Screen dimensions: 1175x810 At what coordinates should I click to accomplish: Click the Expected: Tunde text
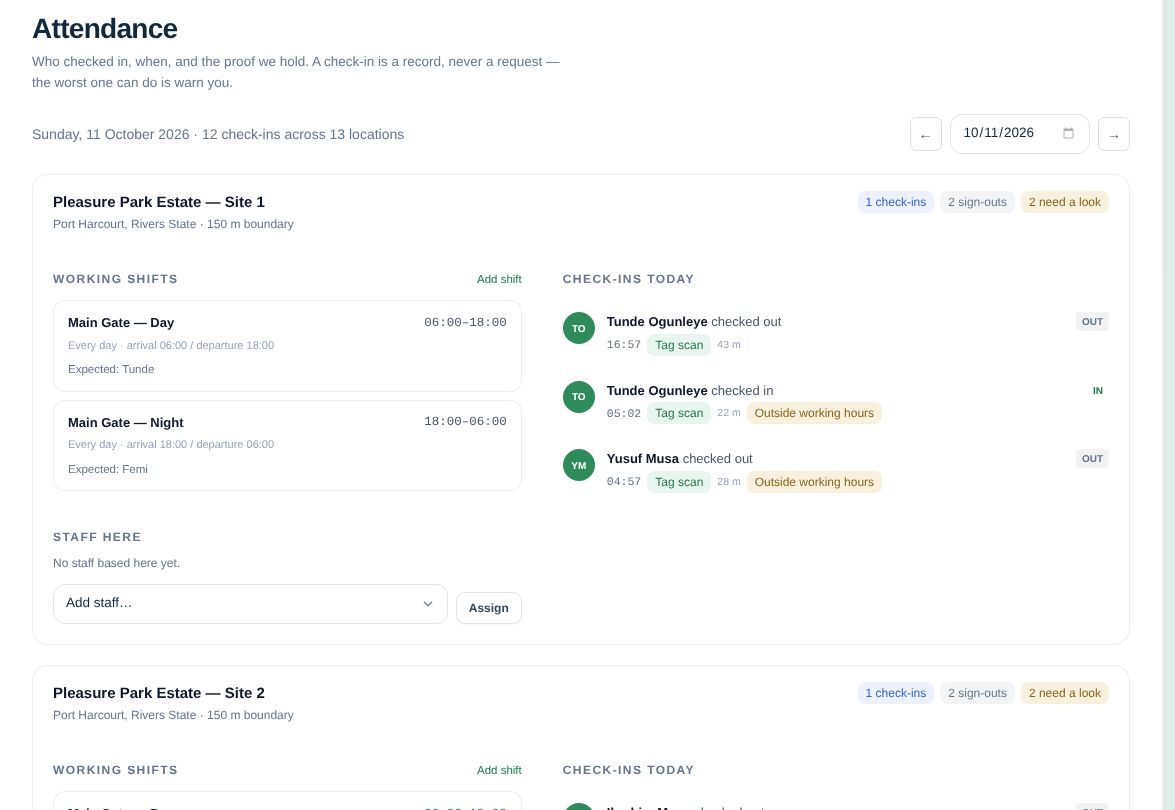(x=111, y=369)
